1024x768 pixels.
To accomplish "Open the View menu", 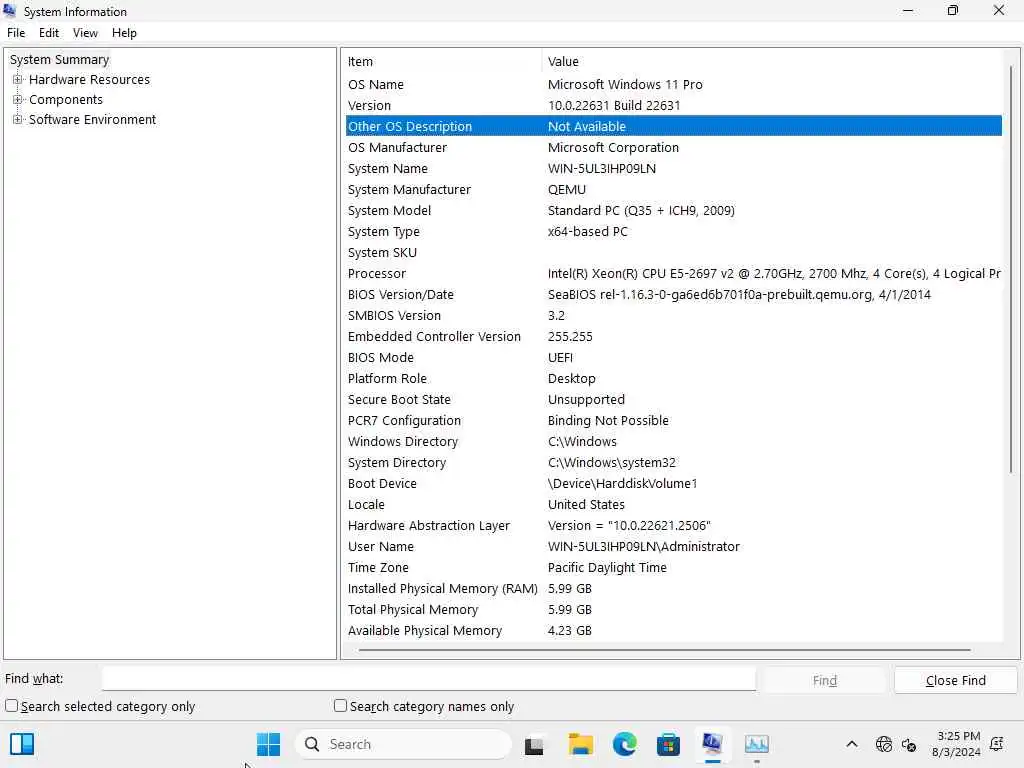I will point(85,33).
